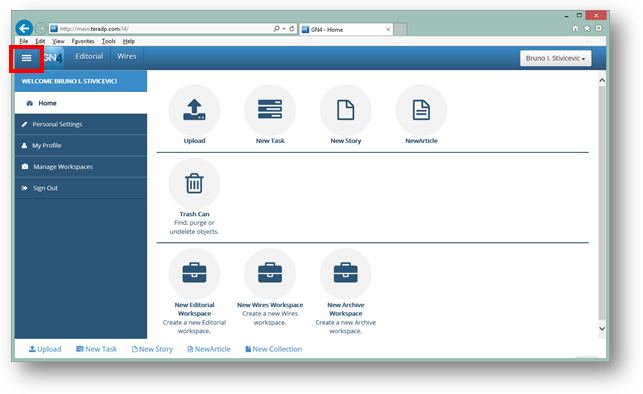Viewport: 643px width, 394px height.
Task: Expand the Bruno I. Stivicevic user dropdown
Action: (x=556, y=58)
